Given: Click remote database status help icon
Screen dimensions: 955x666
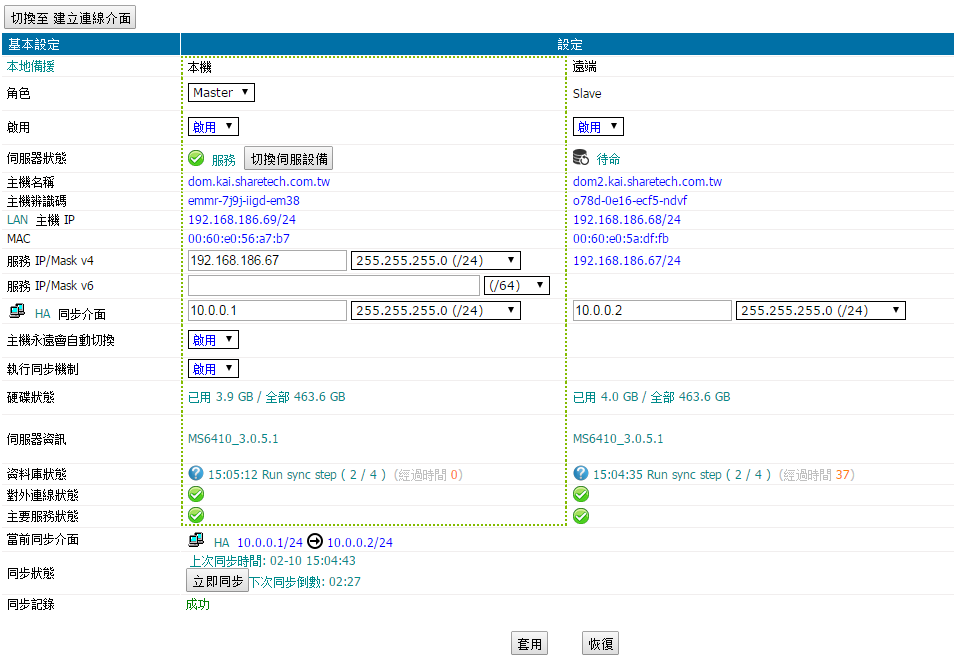Looking at the screenshot, I should coord(581,474).
